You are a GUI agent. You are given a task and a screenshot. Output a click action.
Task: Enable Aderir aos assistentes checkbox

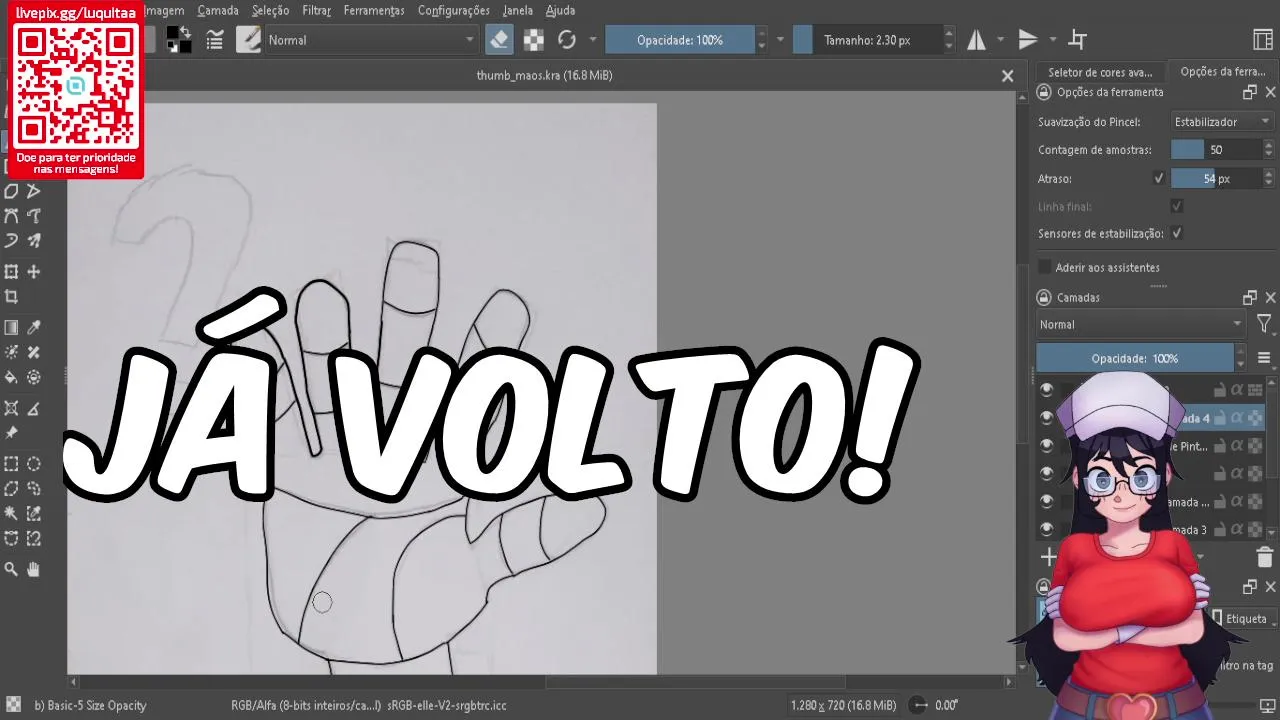(x=1045, y=267)
